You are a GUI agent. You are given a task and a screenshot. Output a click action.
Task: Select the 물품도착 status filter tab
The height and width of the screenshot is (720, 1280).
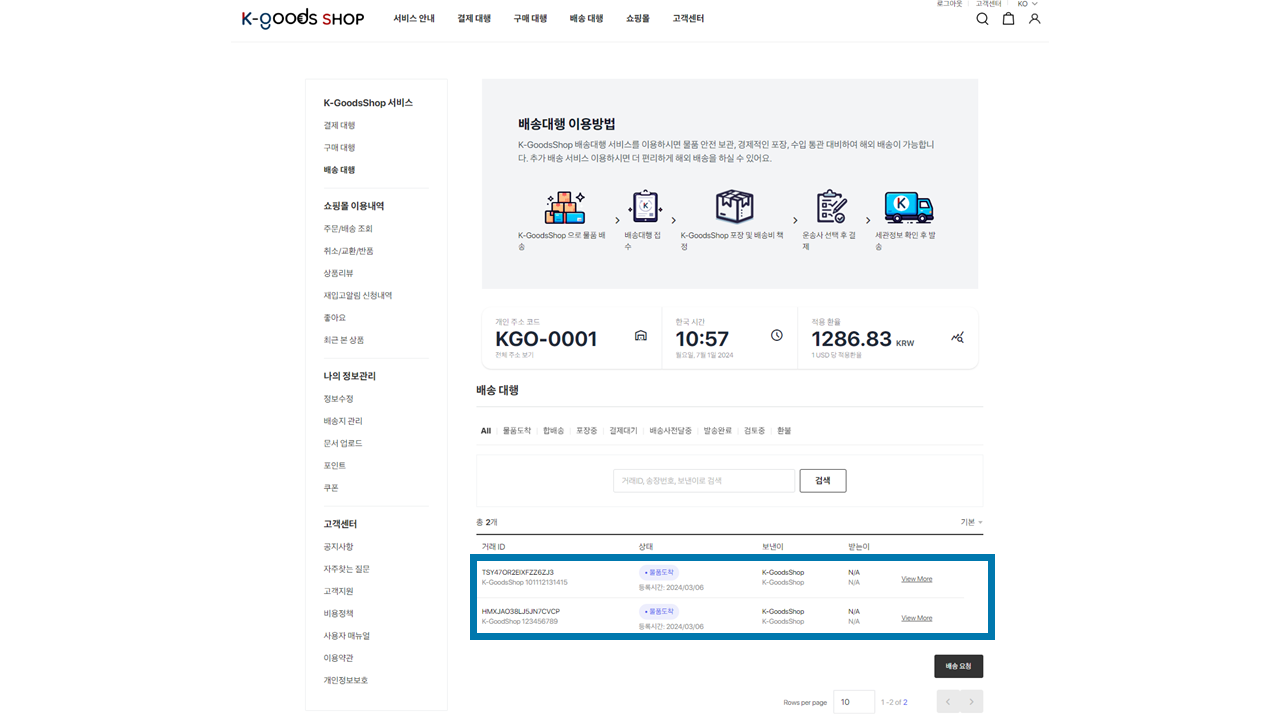click(x=517, y=431)
